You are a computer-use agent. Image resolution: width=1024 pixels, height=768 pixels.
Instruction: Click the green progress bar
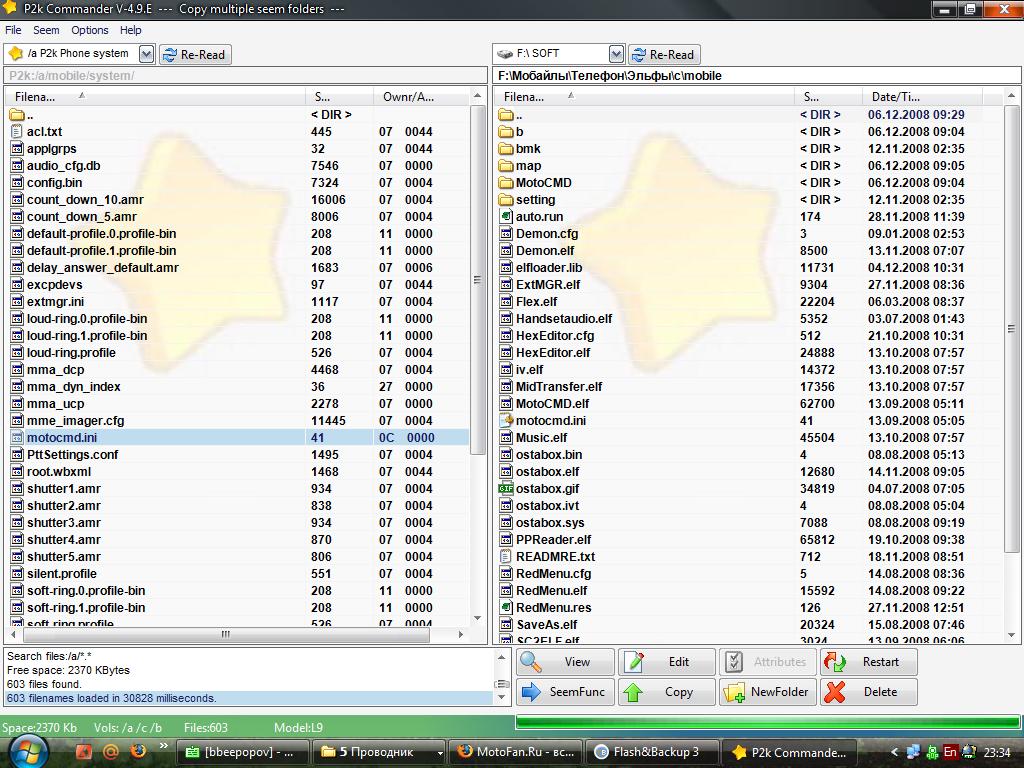pyautogui.click(x=768, y=722)
